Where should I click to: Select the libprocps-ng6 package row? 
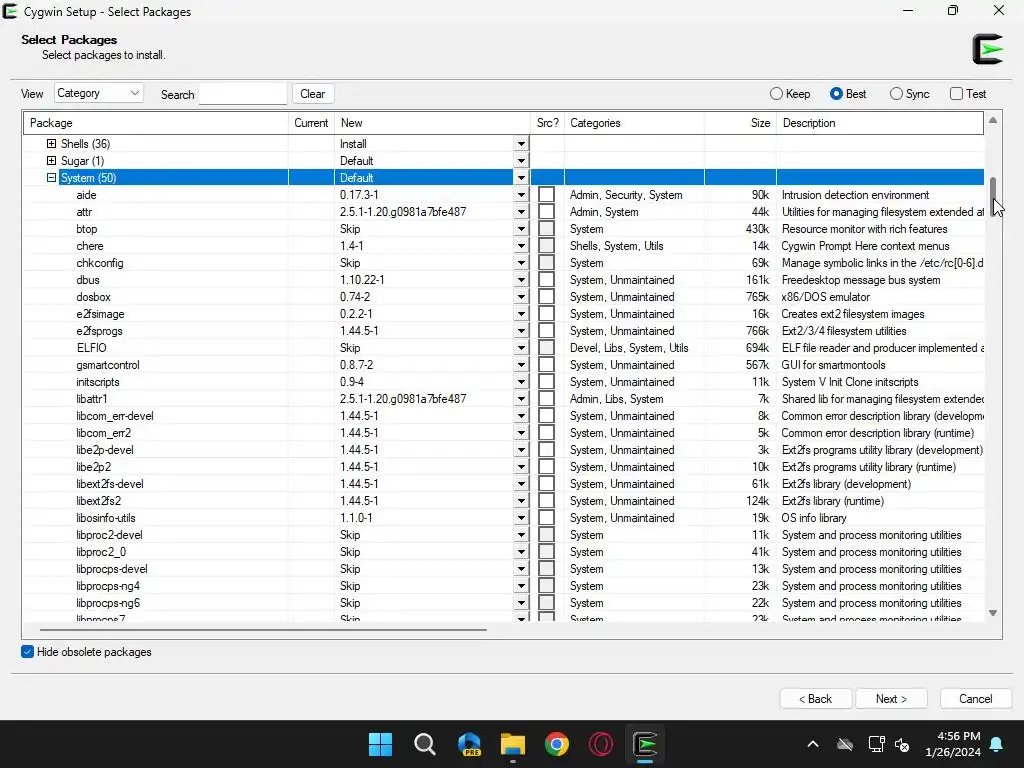tap(504, 603)
